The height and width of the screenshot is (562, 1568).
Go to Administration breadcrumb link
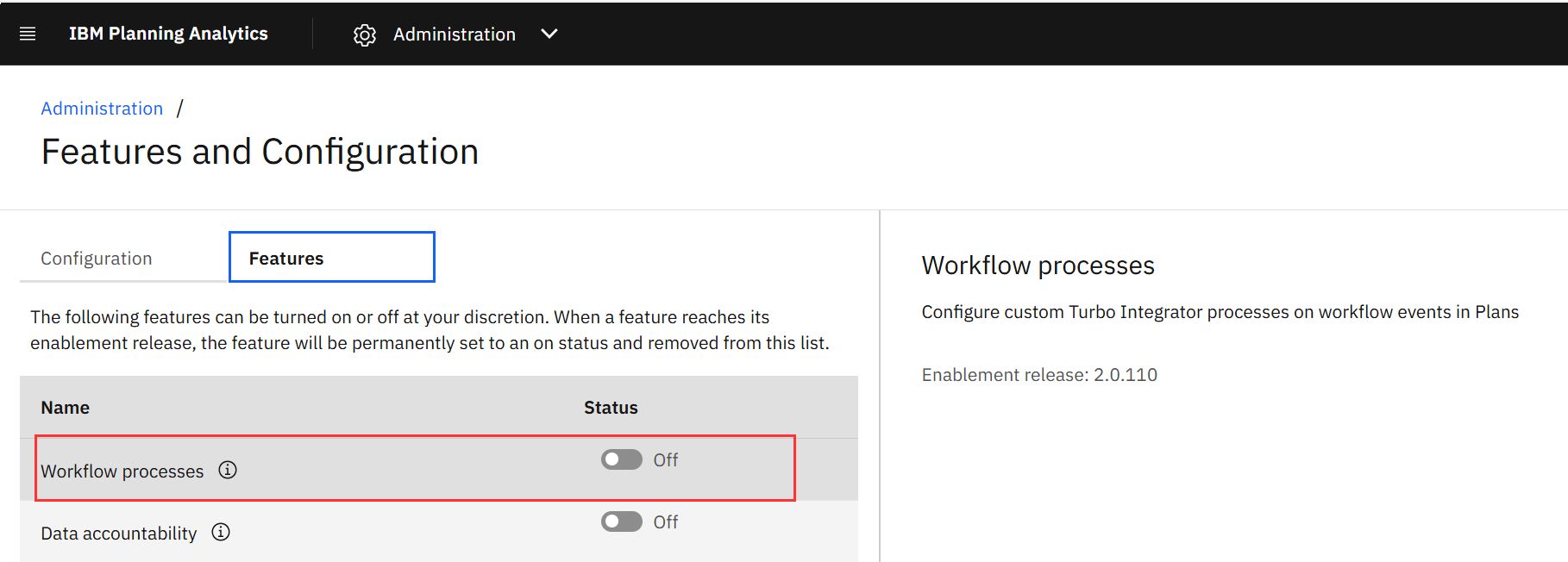pyautogui.click(x=102, y=109)
